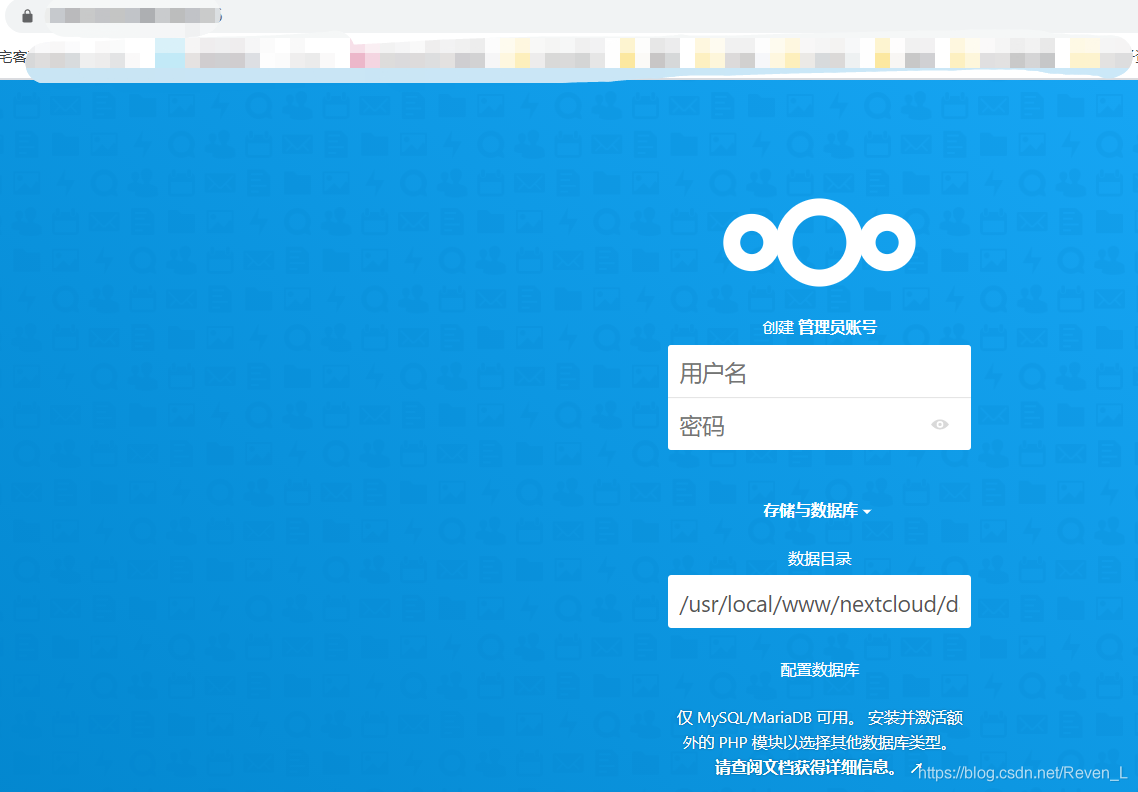Viewport: 1138px width, 792px height.
Task: Focus the 用户名 username field
Action: pyautogui.click(x=819, y=371)
